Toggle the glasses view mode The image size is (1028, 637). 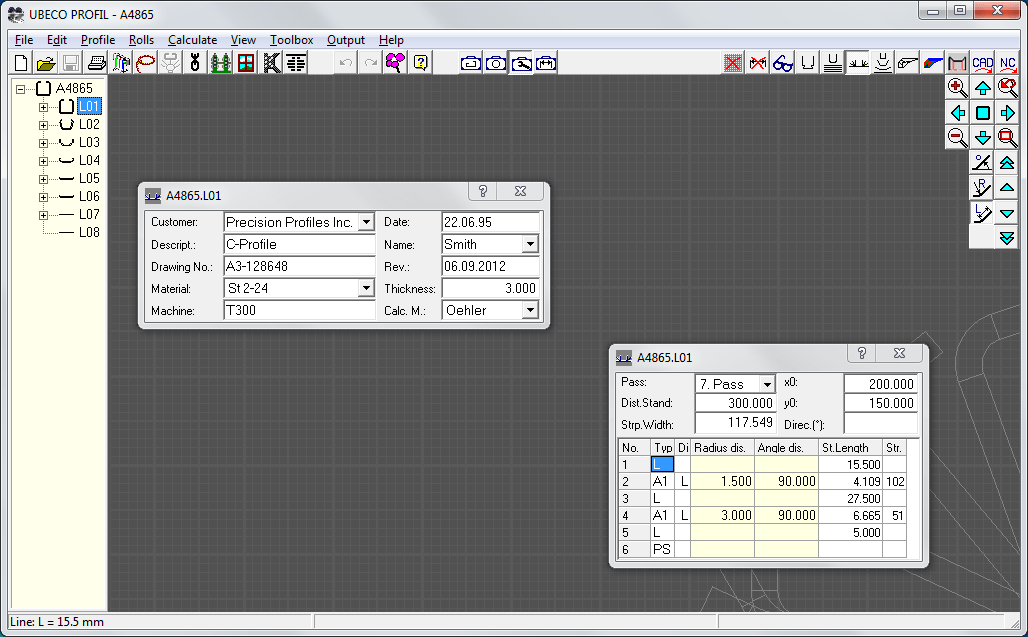[781, 62]
